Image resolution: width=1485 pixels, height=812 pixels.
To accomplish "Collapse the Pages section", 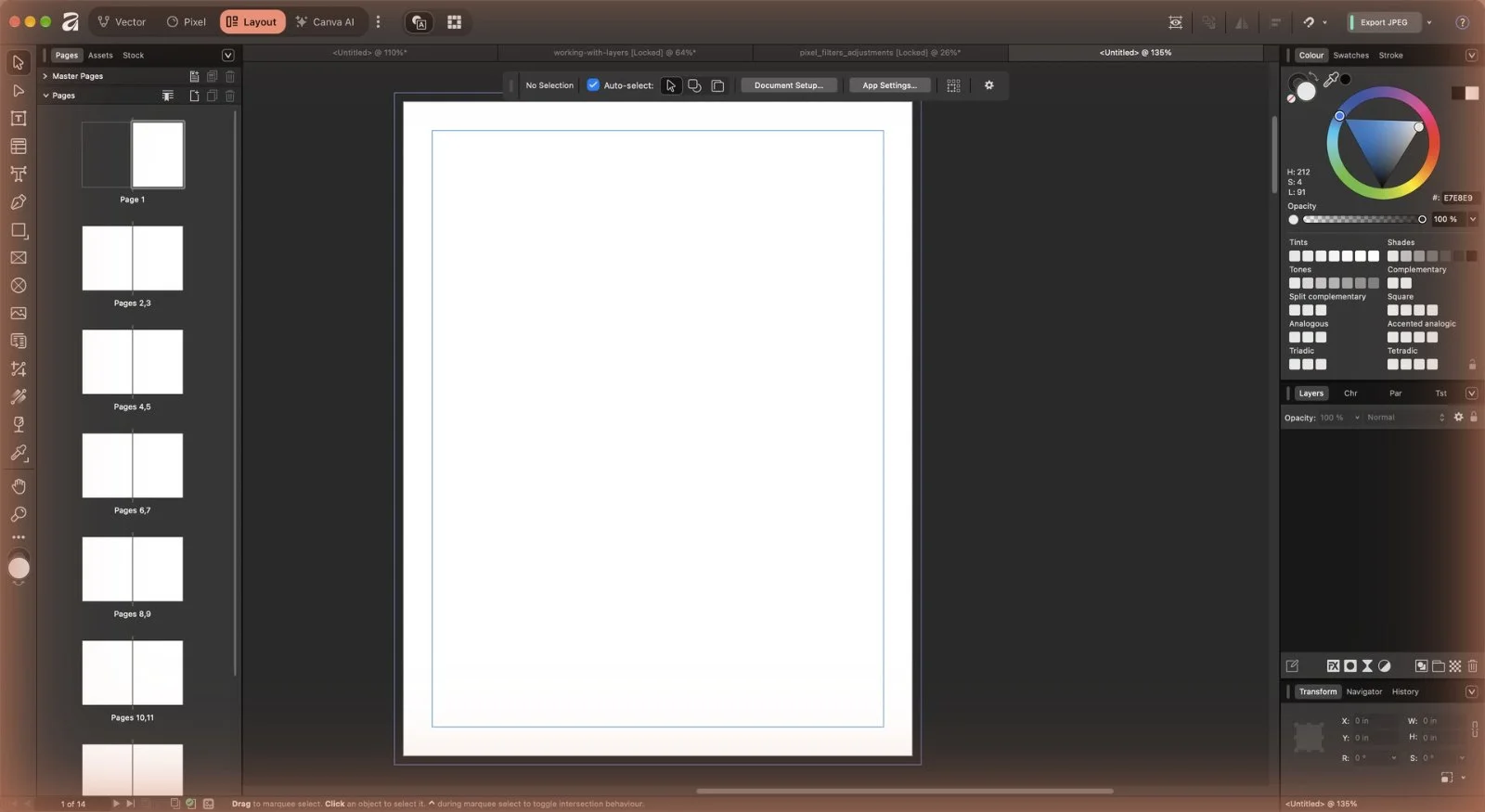I will [45, 96].
